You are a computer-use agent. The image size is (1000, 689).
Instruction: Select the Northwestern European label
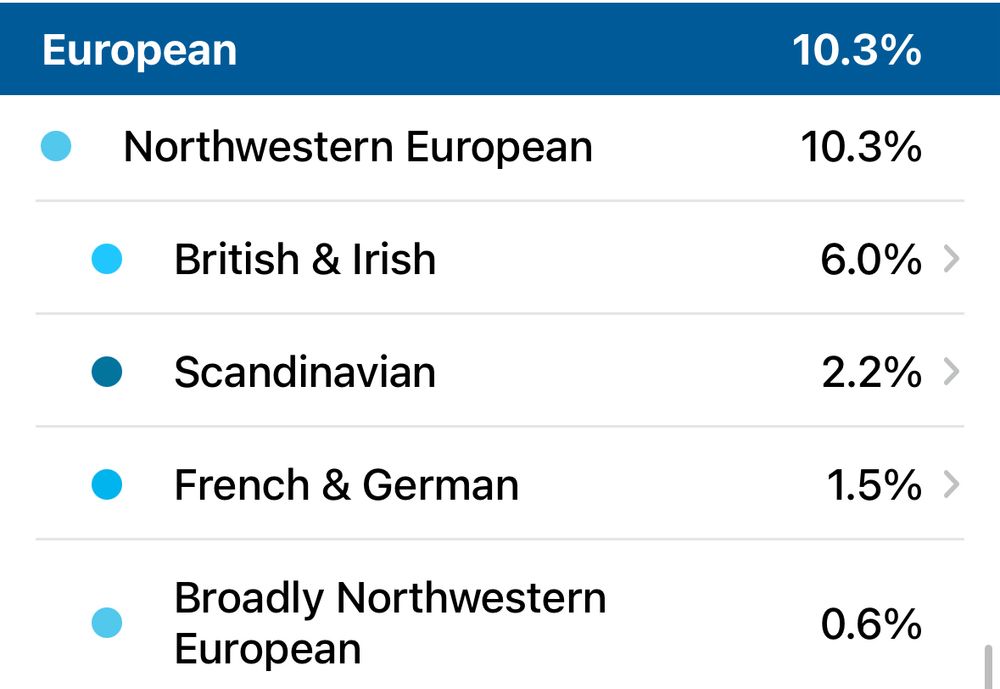point(358,148)
